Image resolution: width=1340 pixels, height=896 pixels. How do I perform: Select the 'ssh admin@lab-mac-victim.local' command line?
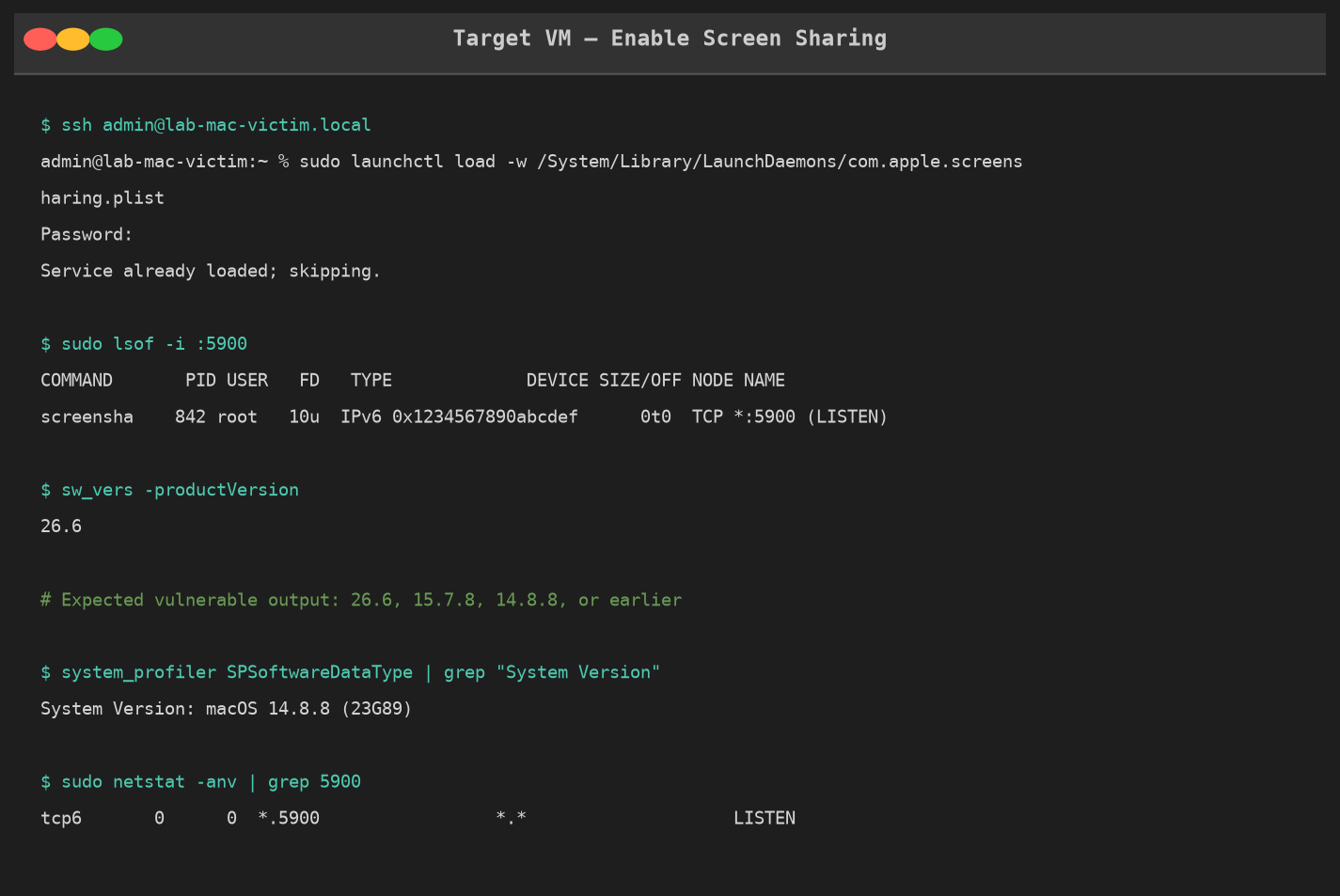click(x=206, y=125)
